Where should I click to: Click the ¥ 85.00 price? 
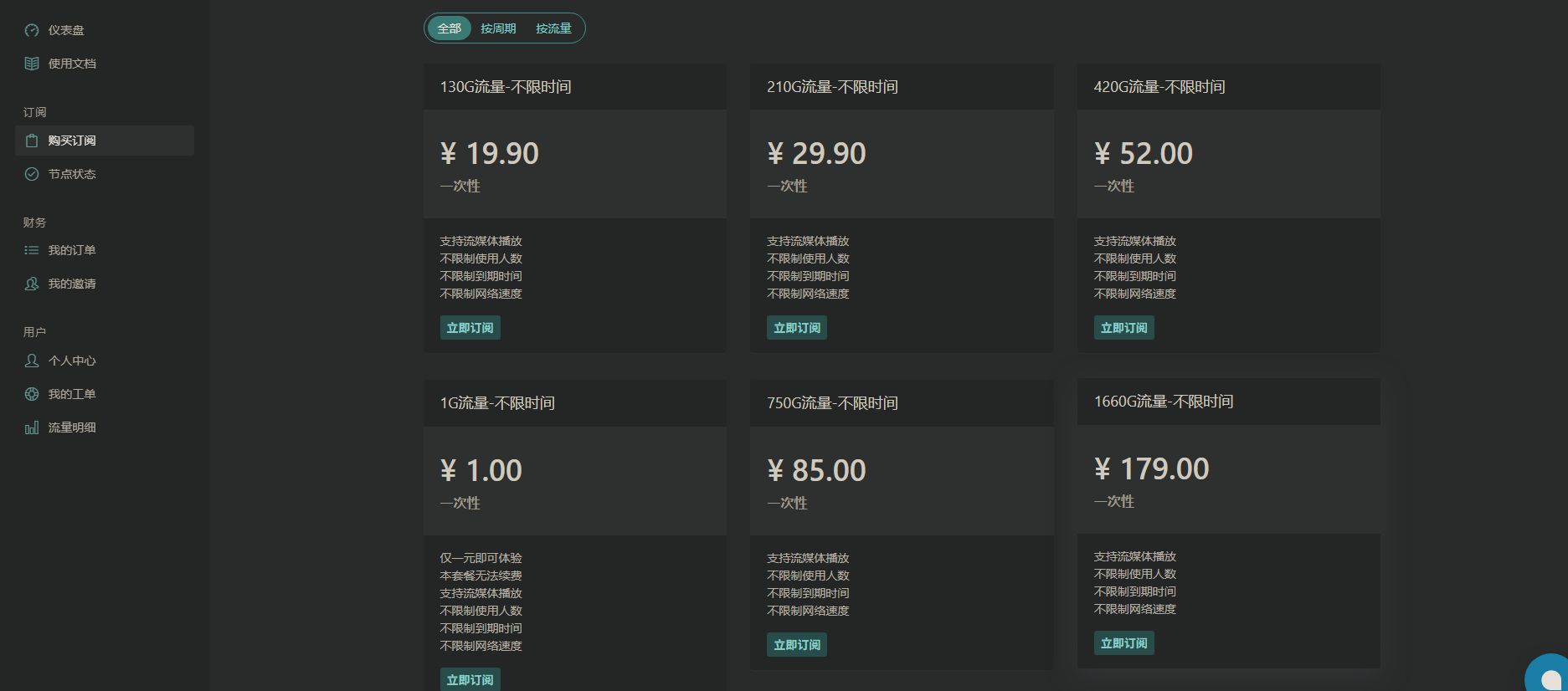tap(816, 471)
